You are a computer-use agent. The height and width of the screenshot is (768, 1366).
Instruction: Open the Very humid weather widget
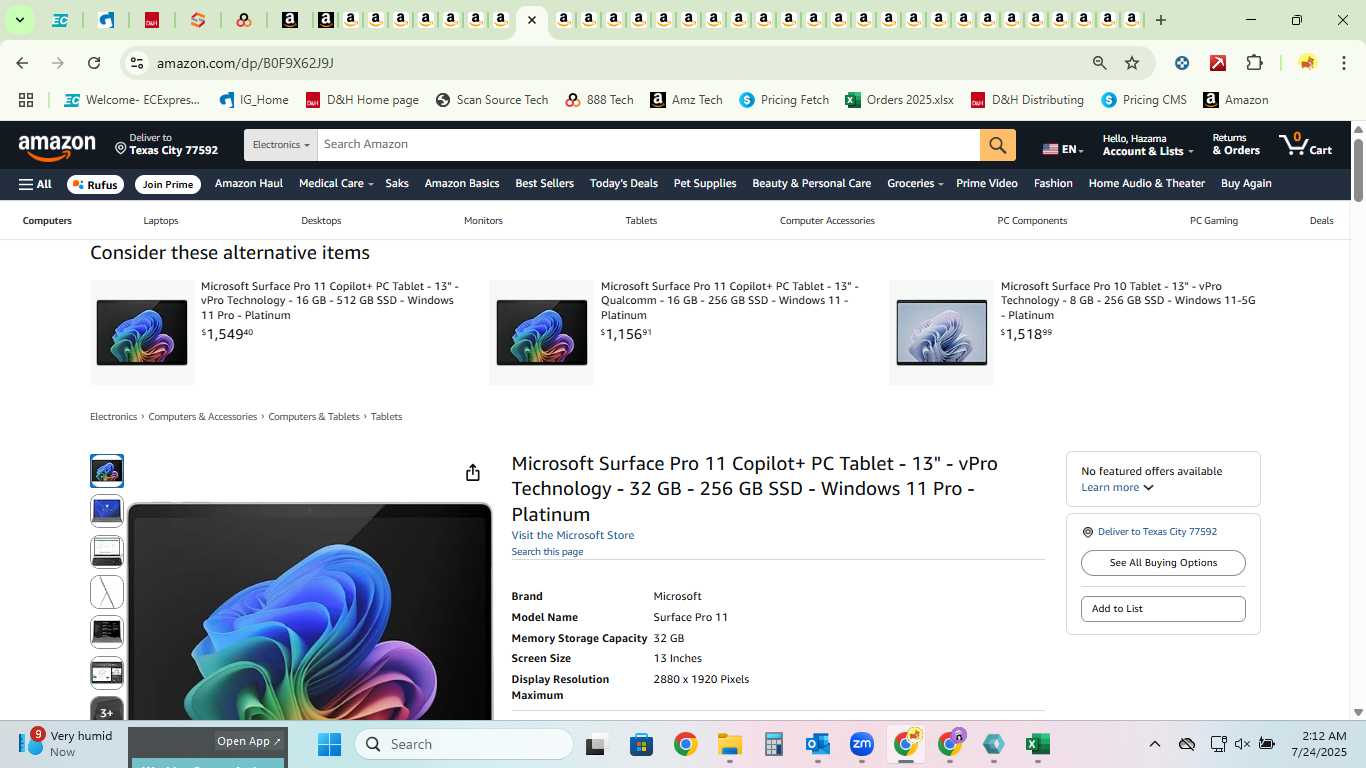coord(65,743)
